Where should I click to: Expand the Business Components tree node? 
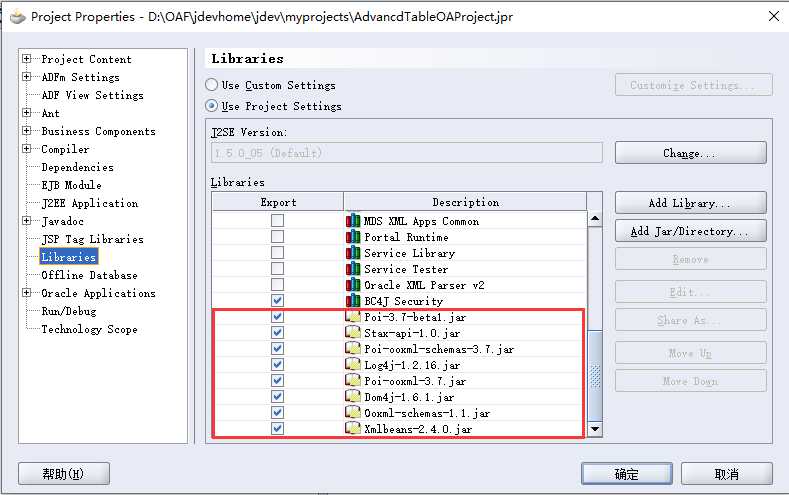click(27, 131)
